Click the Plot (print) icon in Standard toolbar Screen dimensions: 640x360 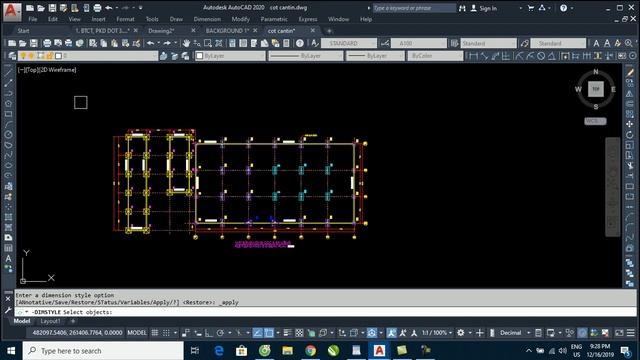[47, 43]
